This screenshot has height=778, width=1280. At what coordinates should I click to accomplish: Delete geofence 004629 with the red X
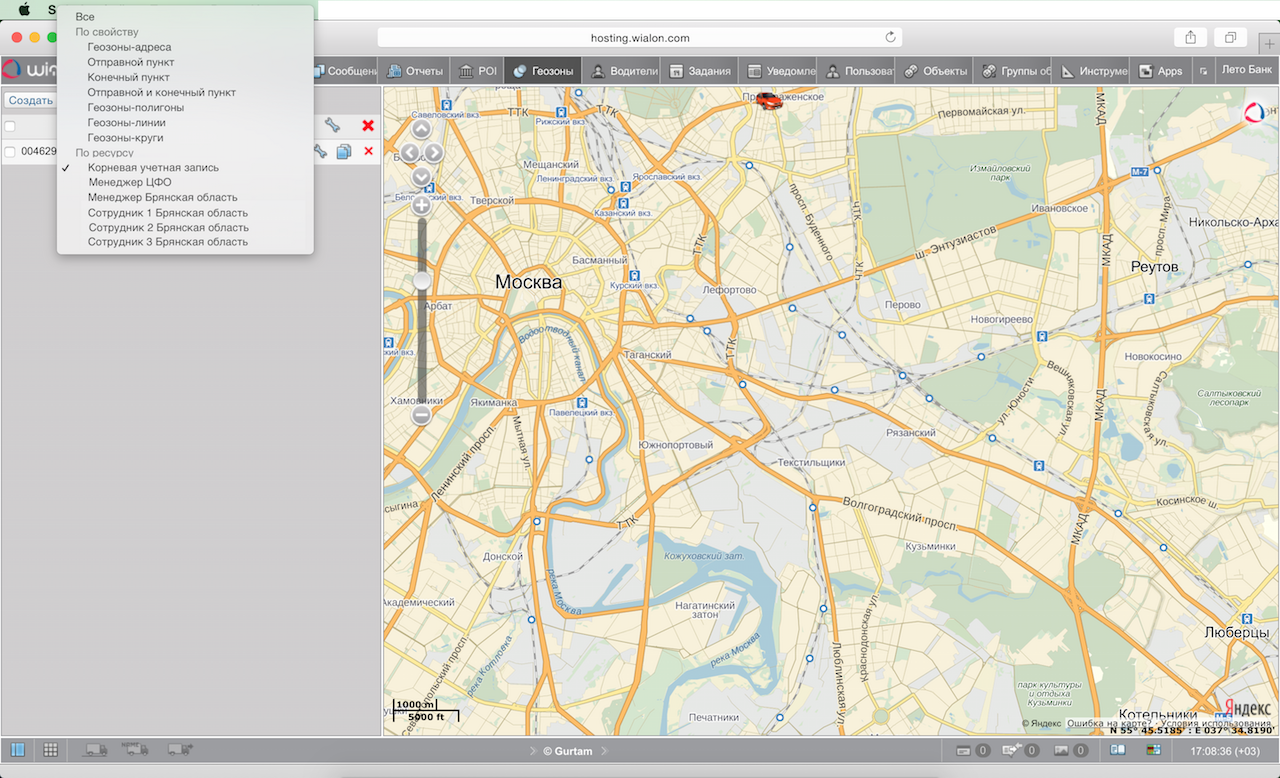coord(368,151)
